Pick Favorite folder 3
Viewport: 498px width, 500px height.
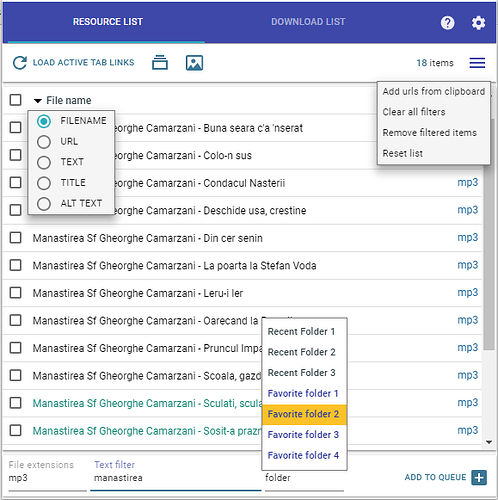(x=303, y=435)
